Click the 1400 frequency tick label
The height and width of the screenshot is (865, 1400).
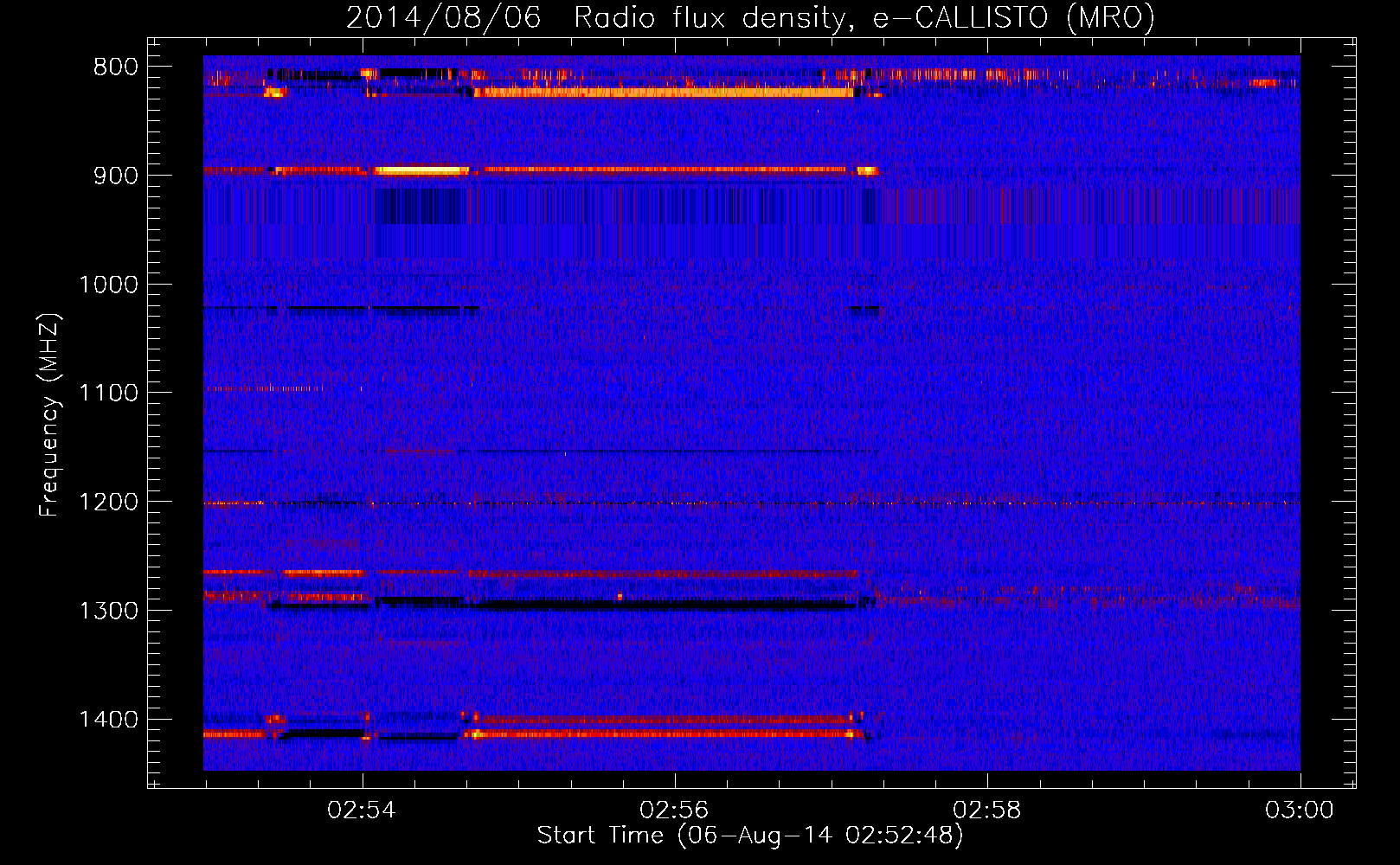(x=108, y=720)
